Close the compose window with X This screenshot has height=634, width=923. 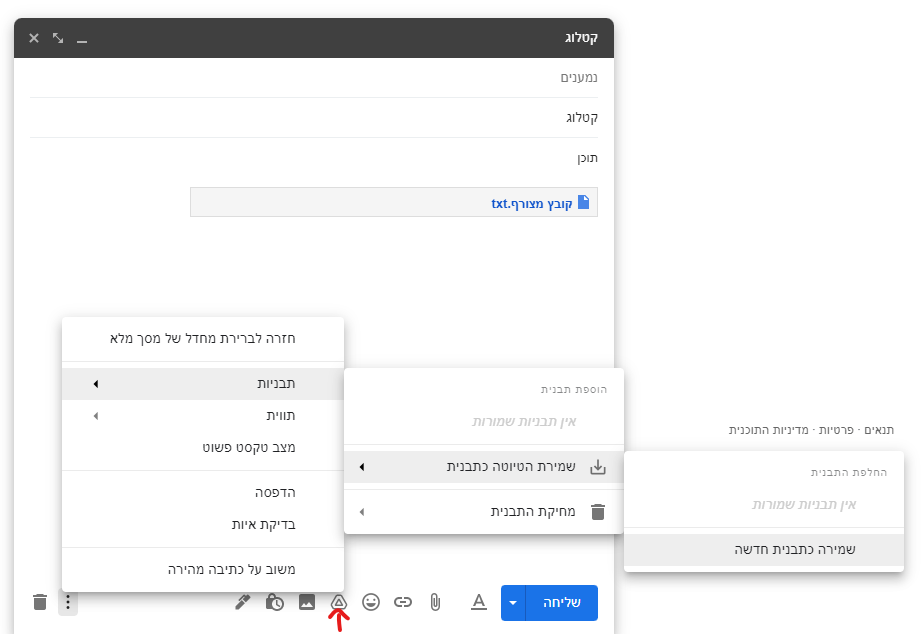[34, 38]
